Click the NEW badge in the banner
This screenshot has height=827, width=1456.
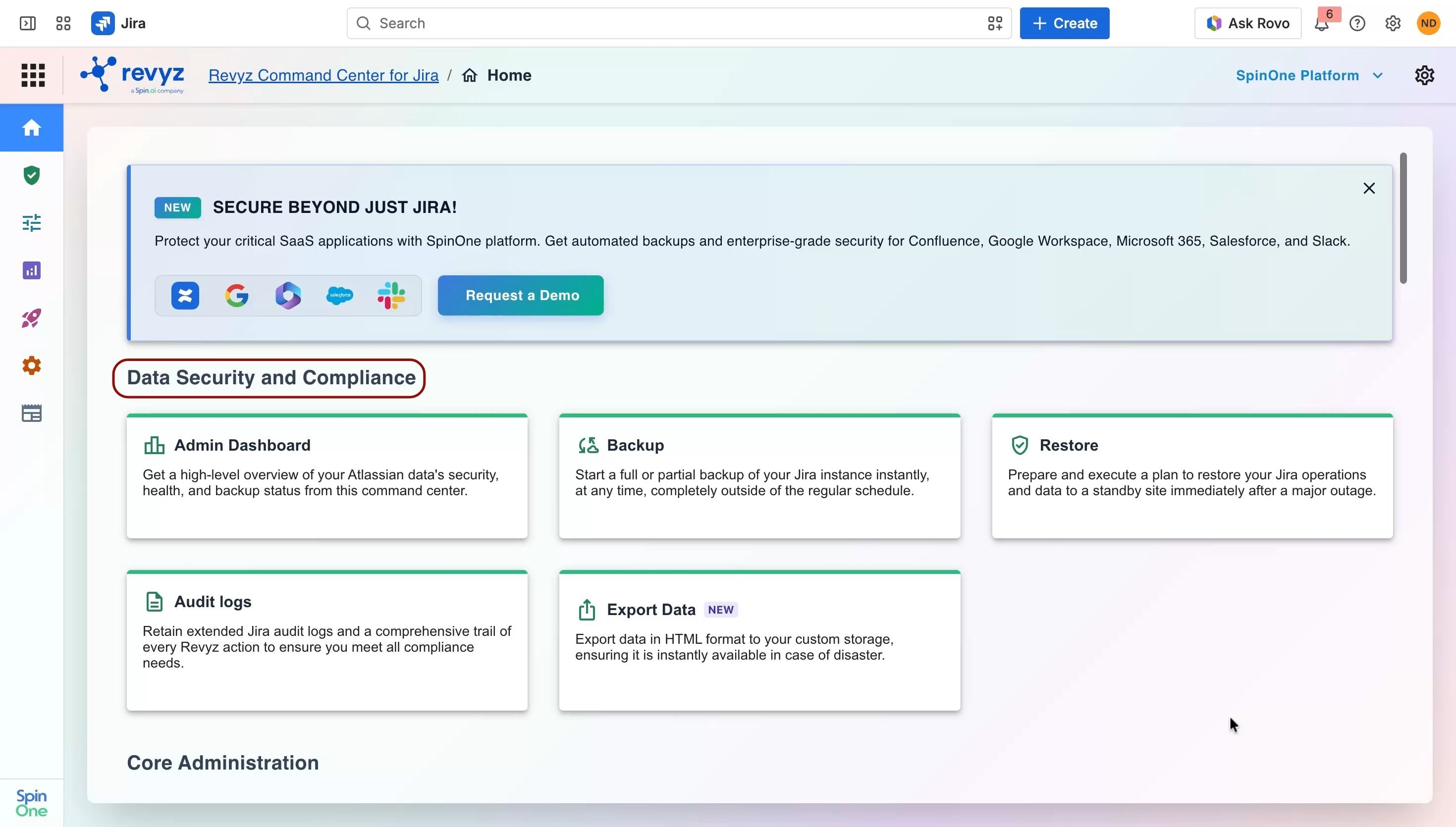(177, 208)
